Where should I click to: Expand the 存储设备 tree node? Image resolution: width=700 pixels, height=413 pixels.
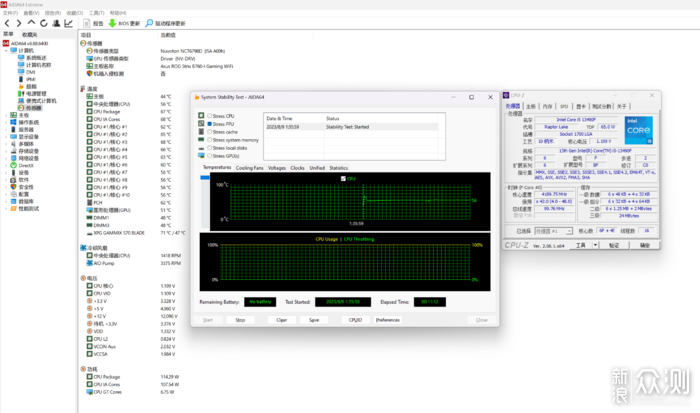[6, 151]
